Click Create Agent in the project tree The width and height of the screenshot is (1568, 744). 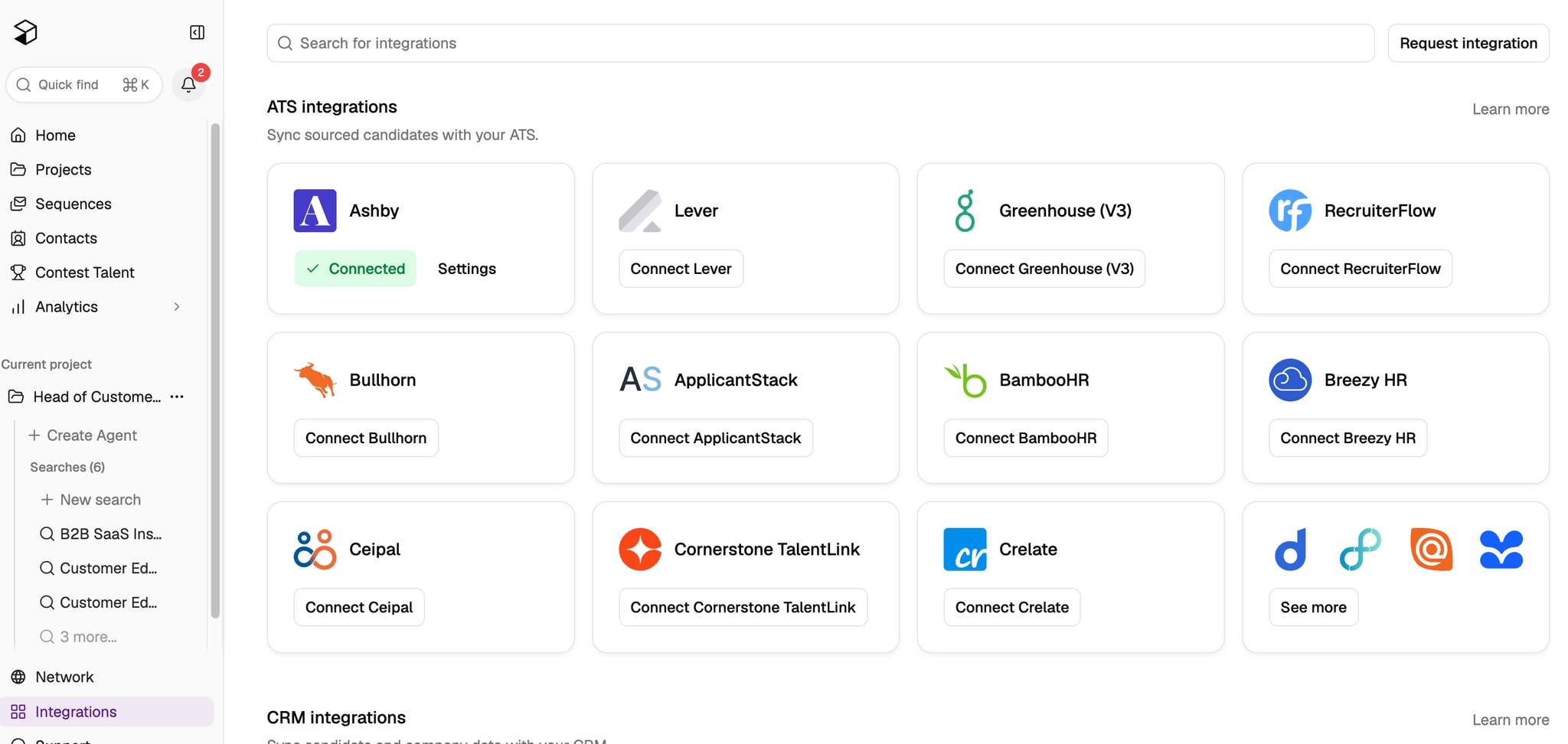[x=83, y=435]
